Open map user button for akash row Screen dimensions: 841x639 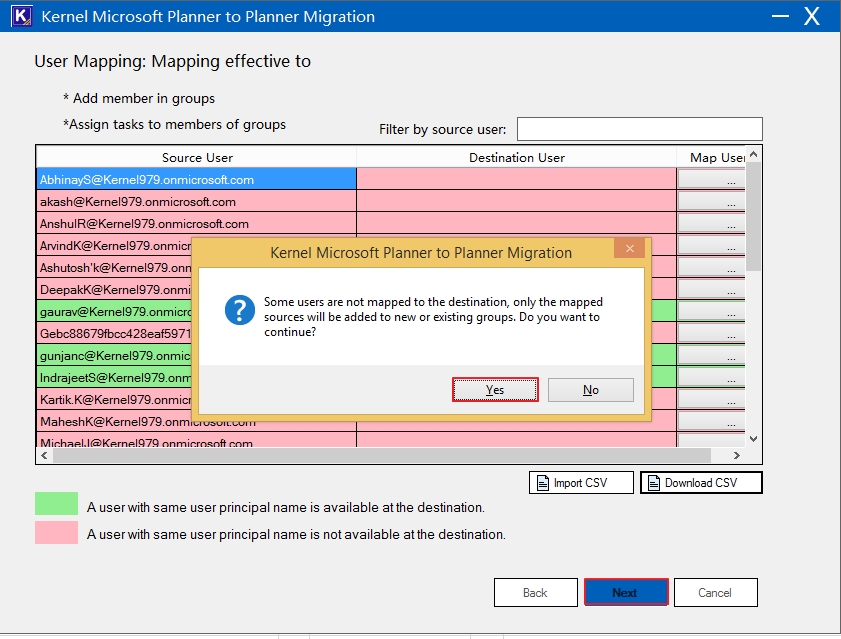711,201
